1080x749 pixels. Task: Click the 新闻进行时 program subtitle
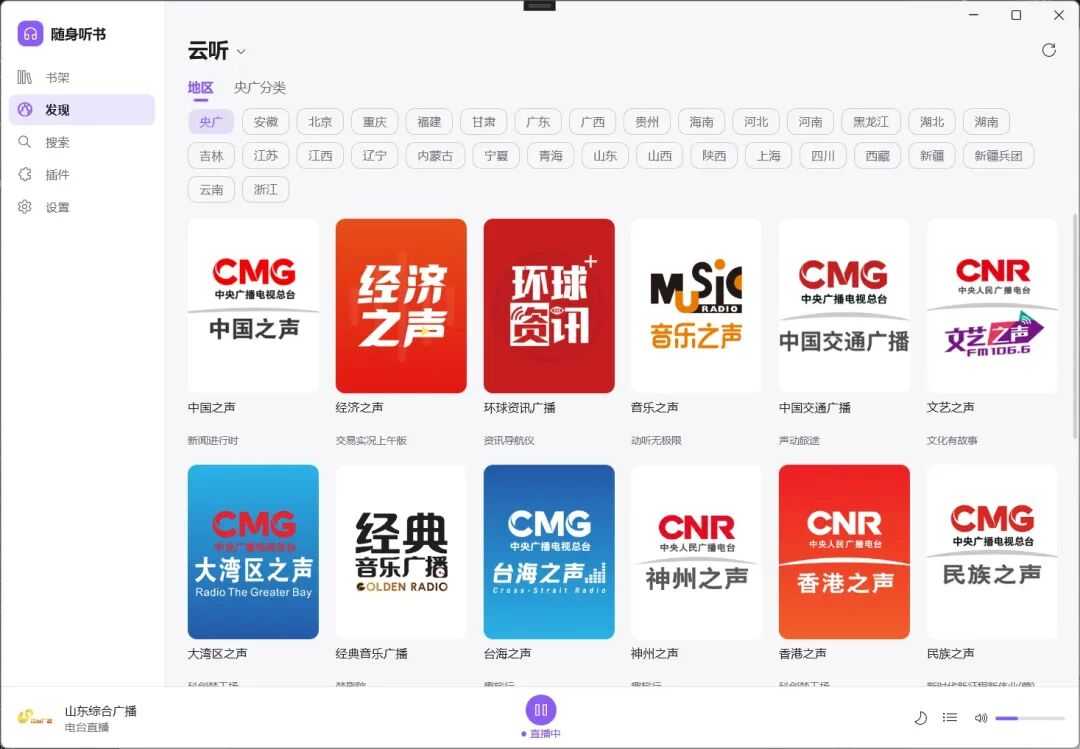click(213, 440)
